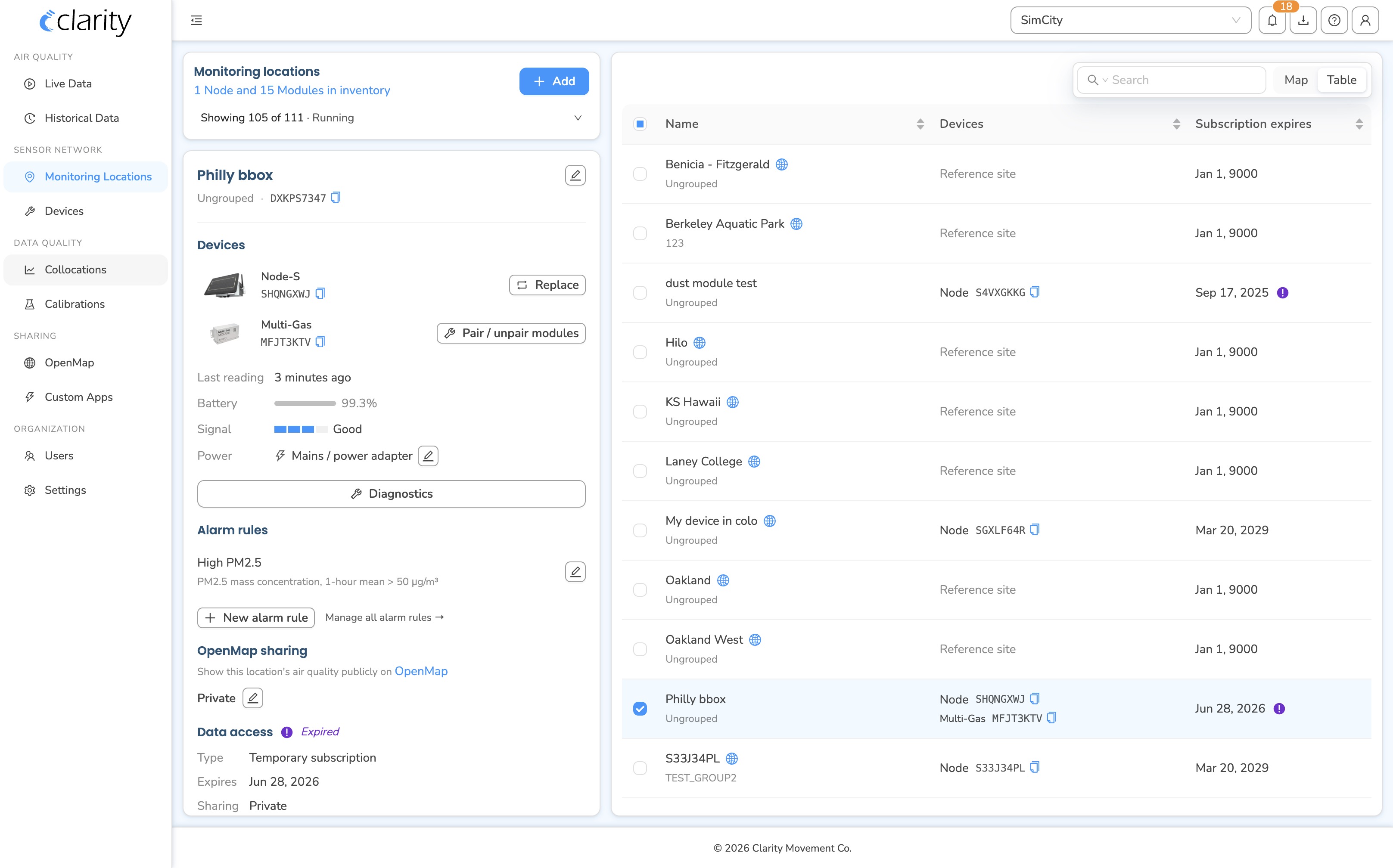The height and width of the screenshot is (868, 1393).
Task: Click the Replace button for Node-S
Action: click(x=547, y=285)
